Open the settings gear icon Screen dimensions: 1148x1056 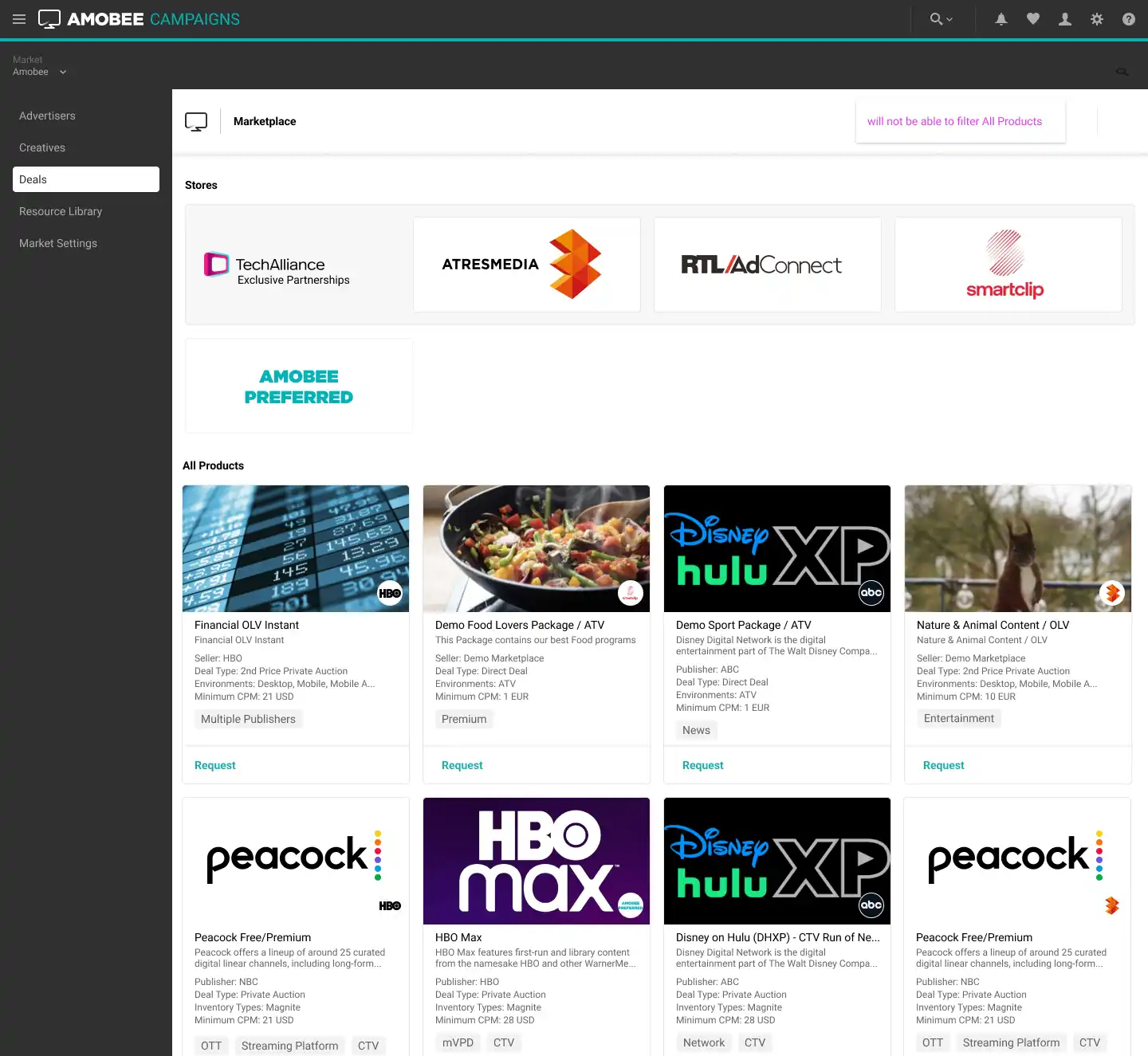pyautogui.click(x=1097, y=19)
